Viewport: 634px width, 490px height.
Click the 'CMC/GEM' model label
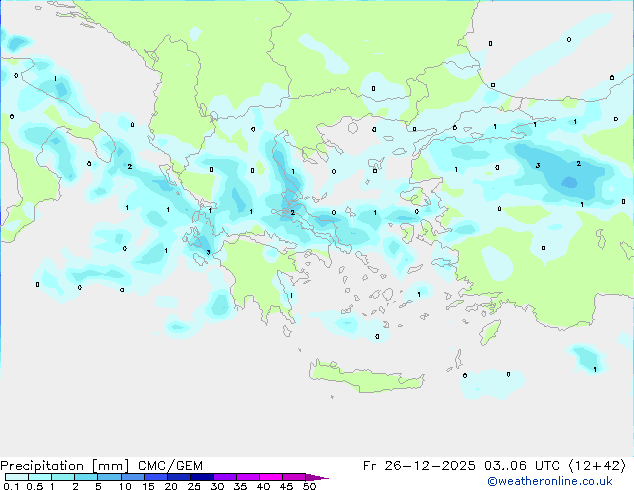click(170, 466)
